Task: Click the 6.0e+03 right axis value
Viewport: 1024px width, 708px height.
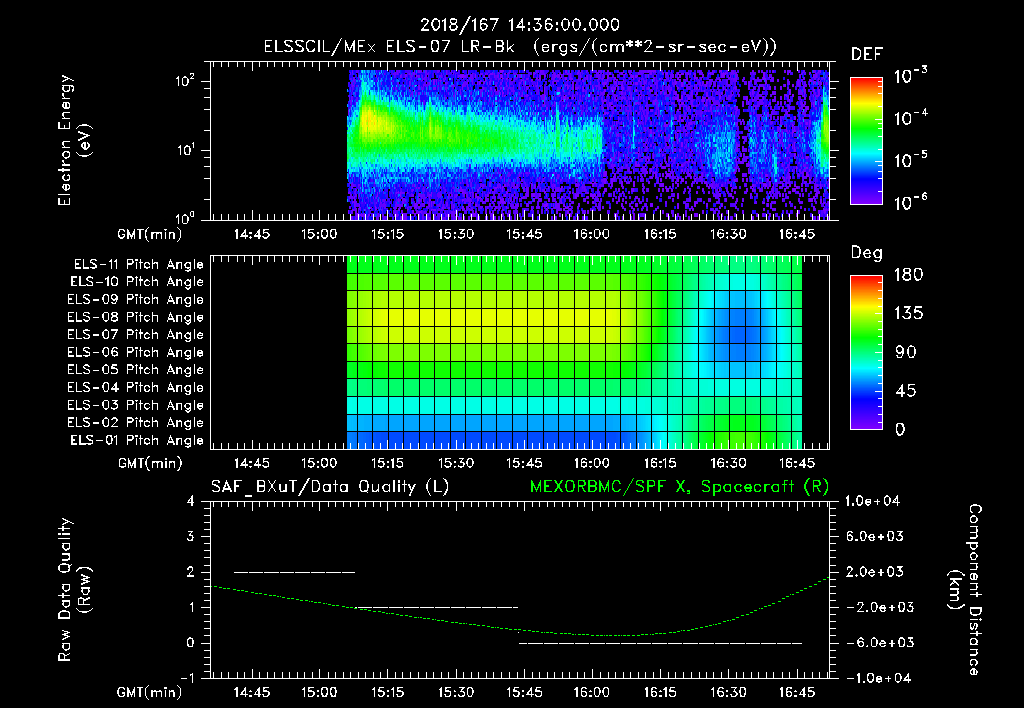Action: coord(874,537)
